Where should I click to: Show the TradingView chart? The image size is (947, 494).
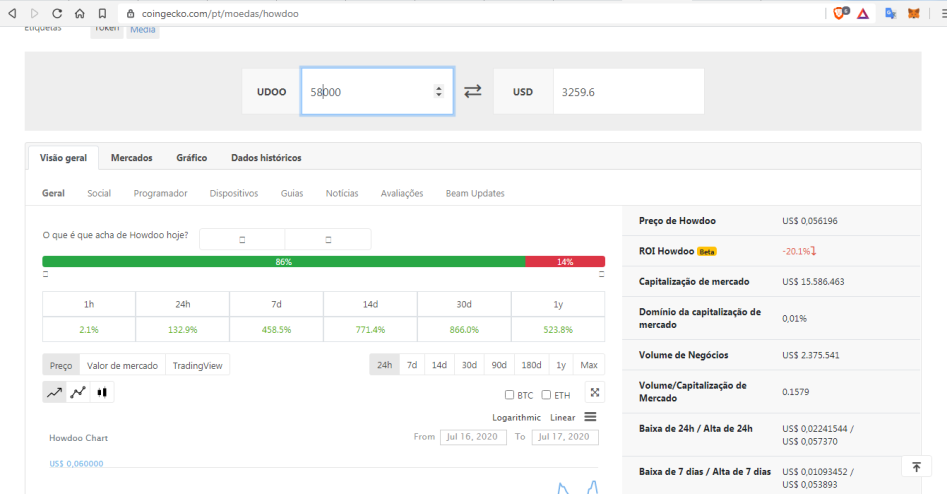197,365
